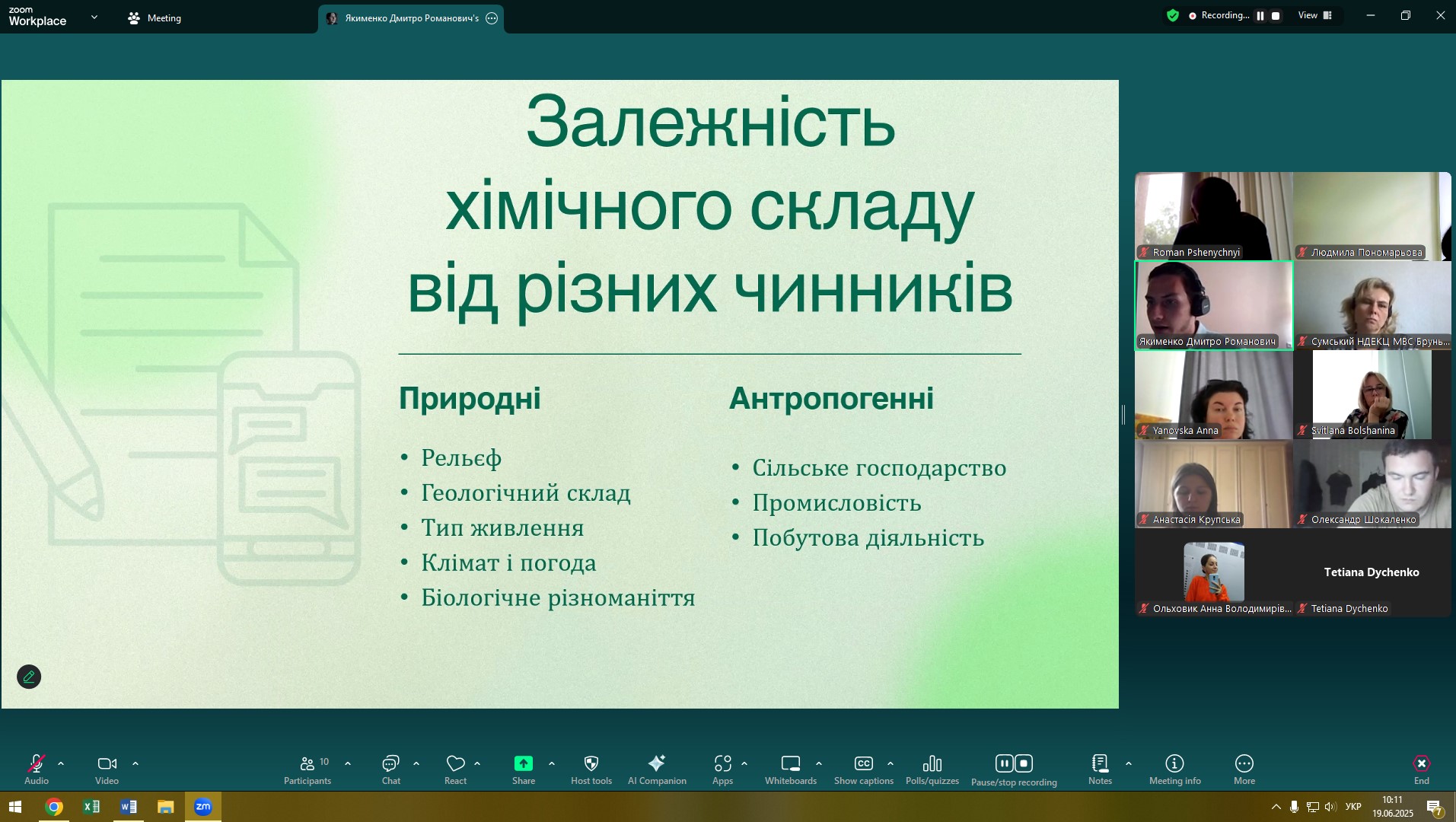The height and width of the screenshot is (822, 1456).
Task: Expand the Share options chevron
Action: [x=552, y=763]
